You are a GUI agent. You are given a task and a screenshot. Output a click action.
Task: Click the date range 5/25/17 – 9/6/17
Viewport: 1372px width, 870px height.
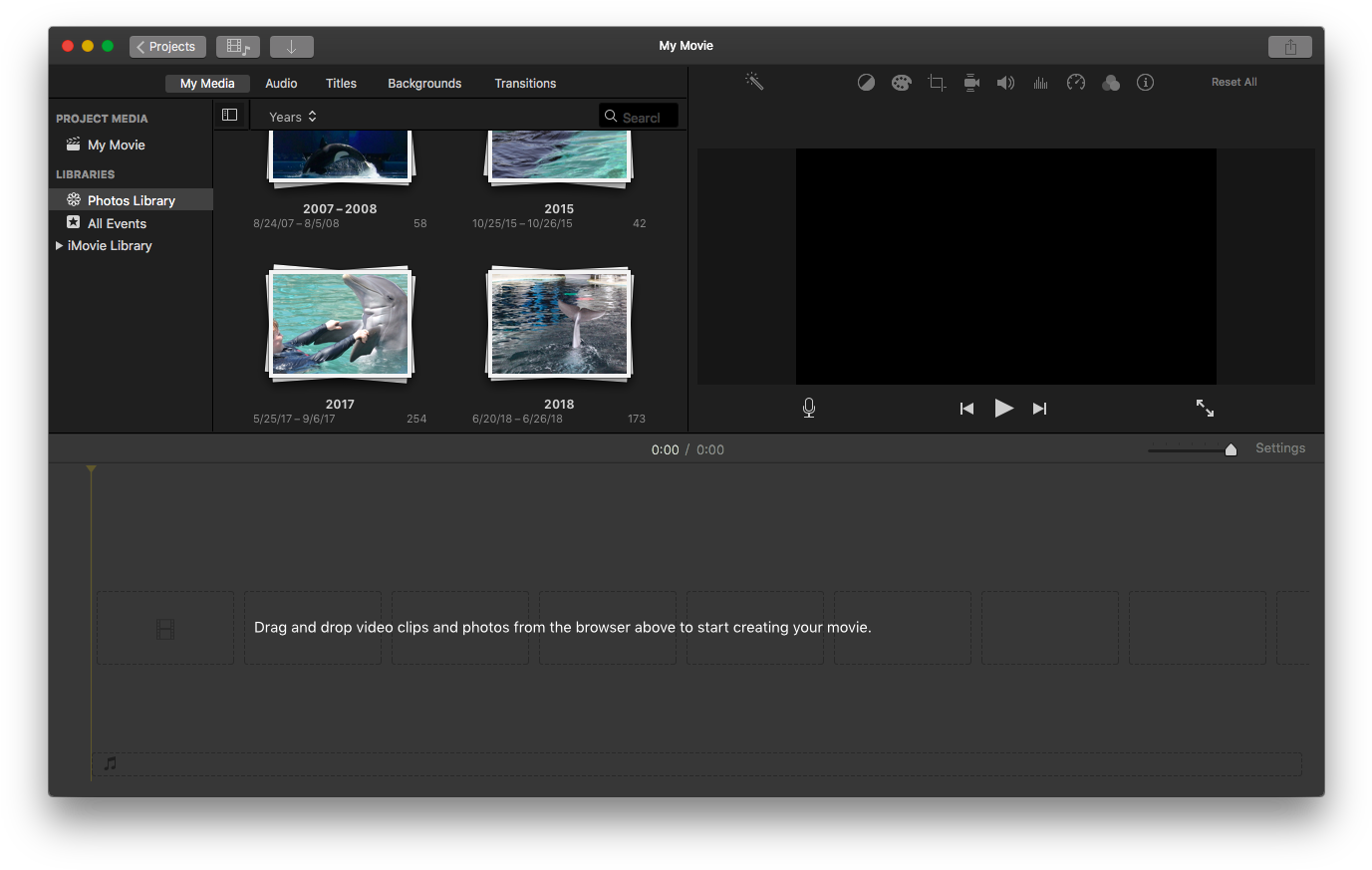pos(294,419)
